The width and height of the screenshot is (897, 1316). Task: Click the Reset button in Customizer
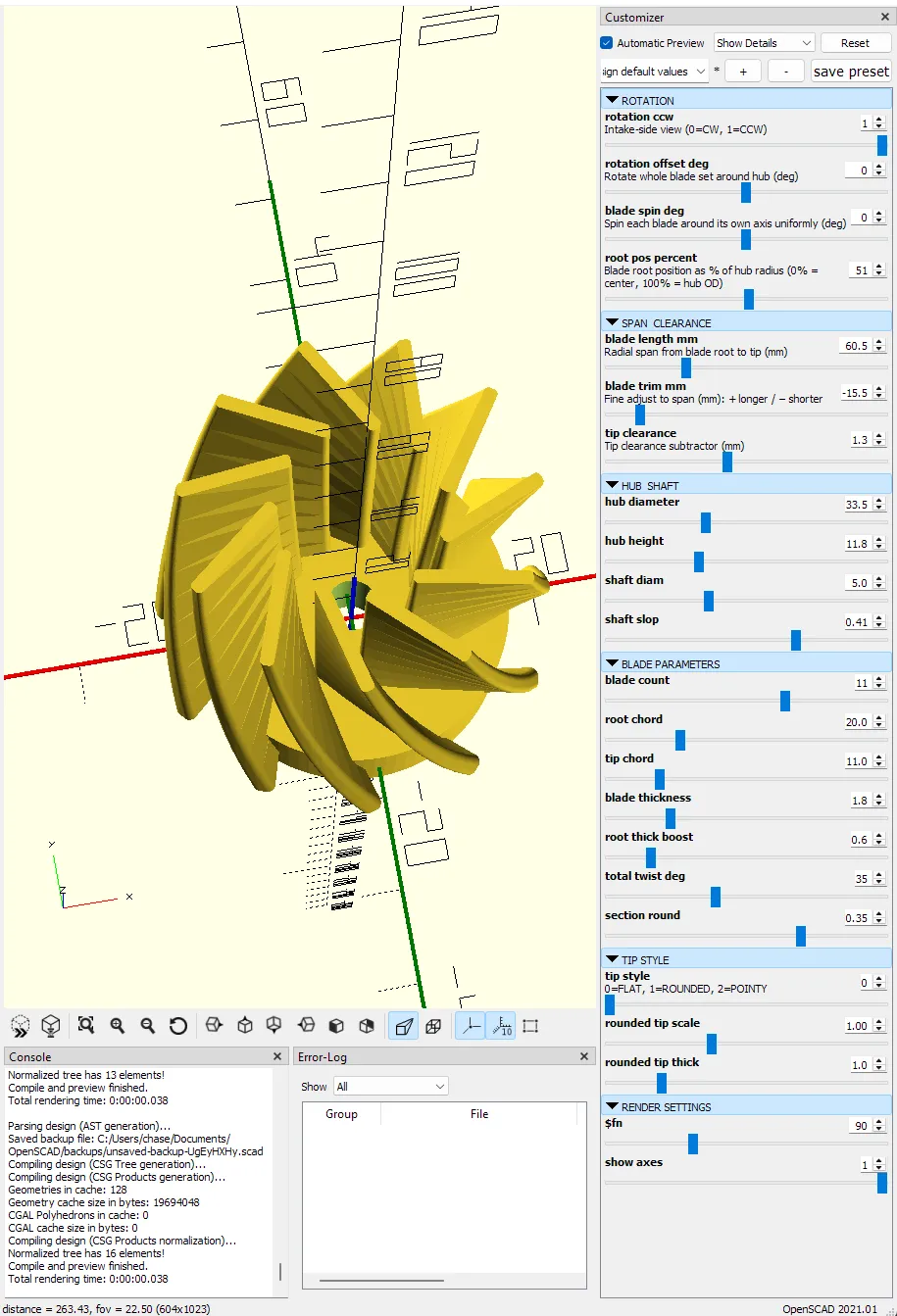pos(855,43)
